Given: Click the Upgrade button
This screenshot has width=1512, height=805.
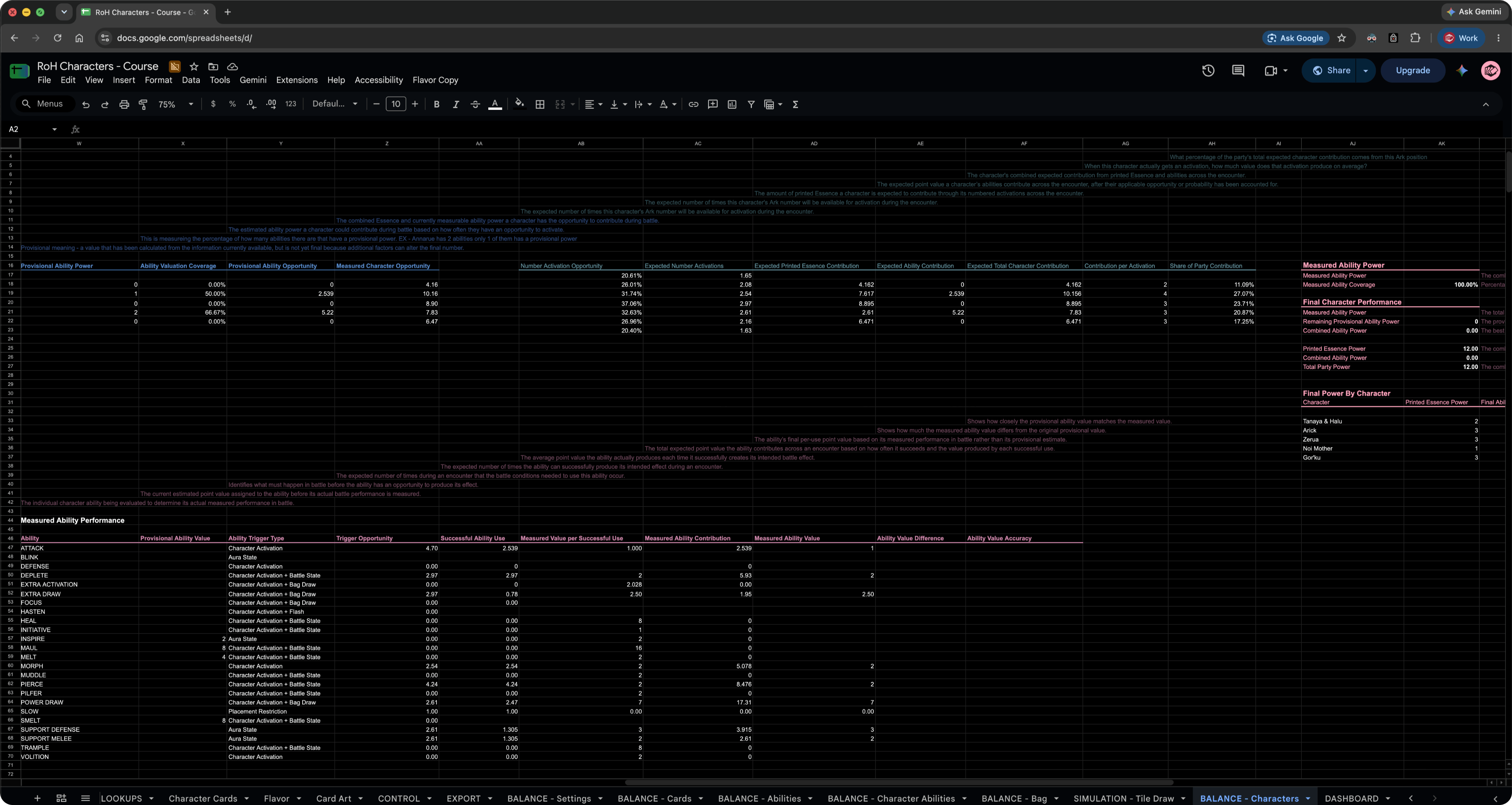Looking at the screenshot, I should click(x=1412, y=71).
